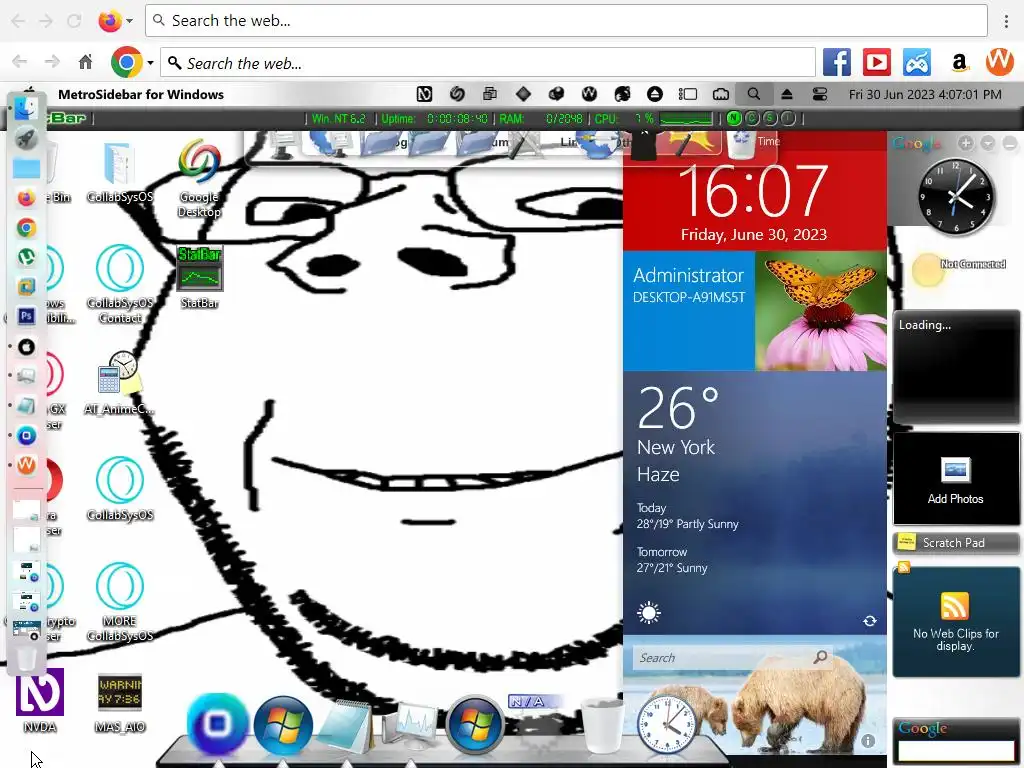Open uTorrent from the left dock
1024x768 pixels.
(x=26, y=257)
